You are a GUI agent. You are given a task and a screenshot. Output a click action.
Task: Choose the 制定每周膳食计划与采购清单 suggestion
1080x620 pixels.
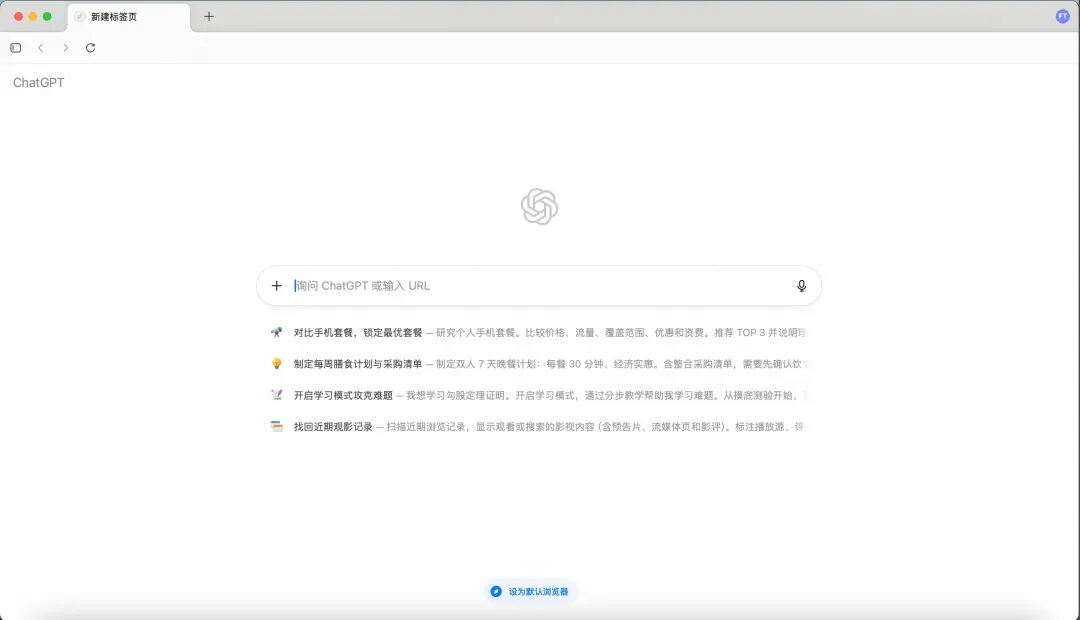click(358, 364)
